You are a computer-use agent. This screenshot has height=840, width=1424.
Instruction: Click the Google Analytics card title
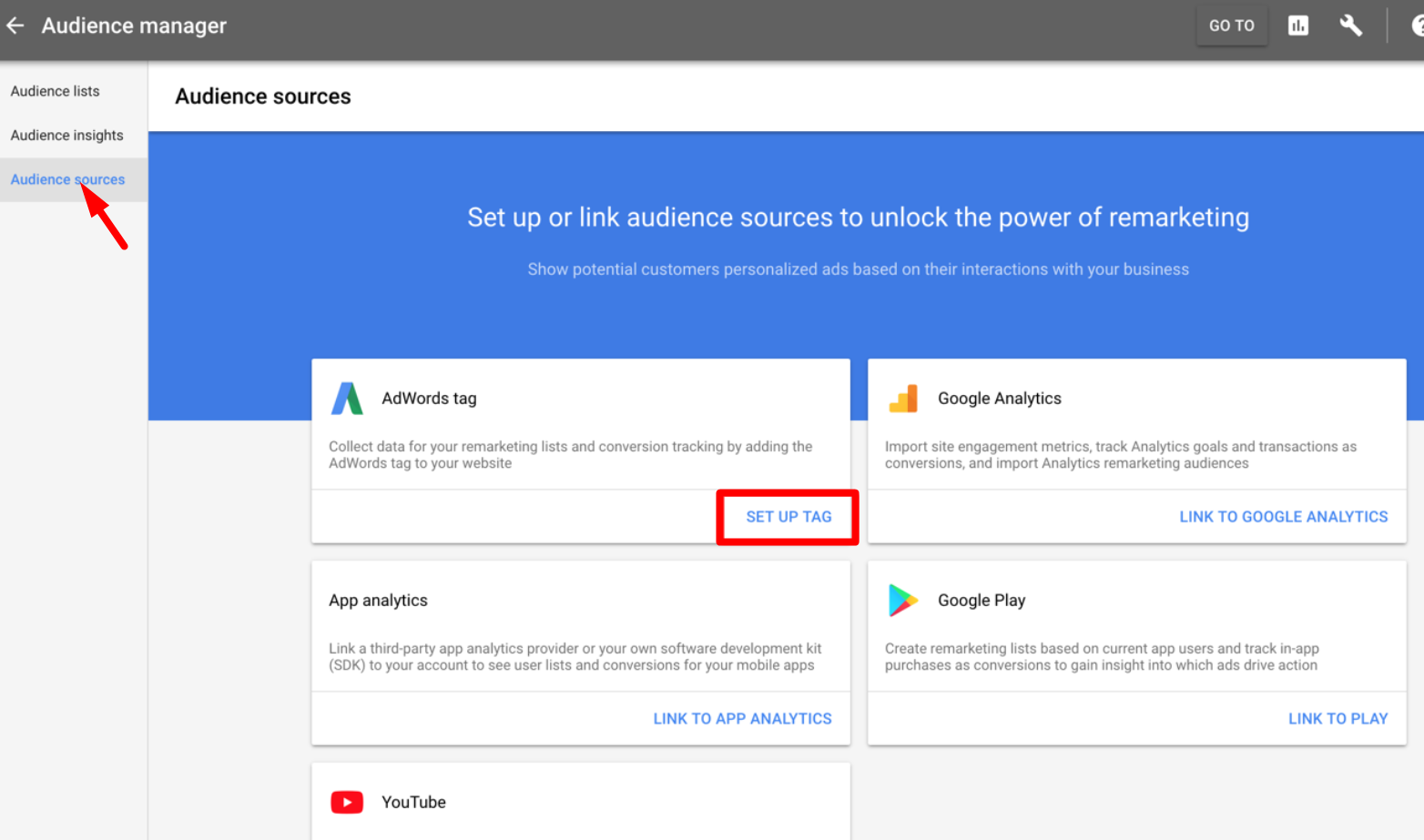pyautogui.click(x=1000, y=399)
